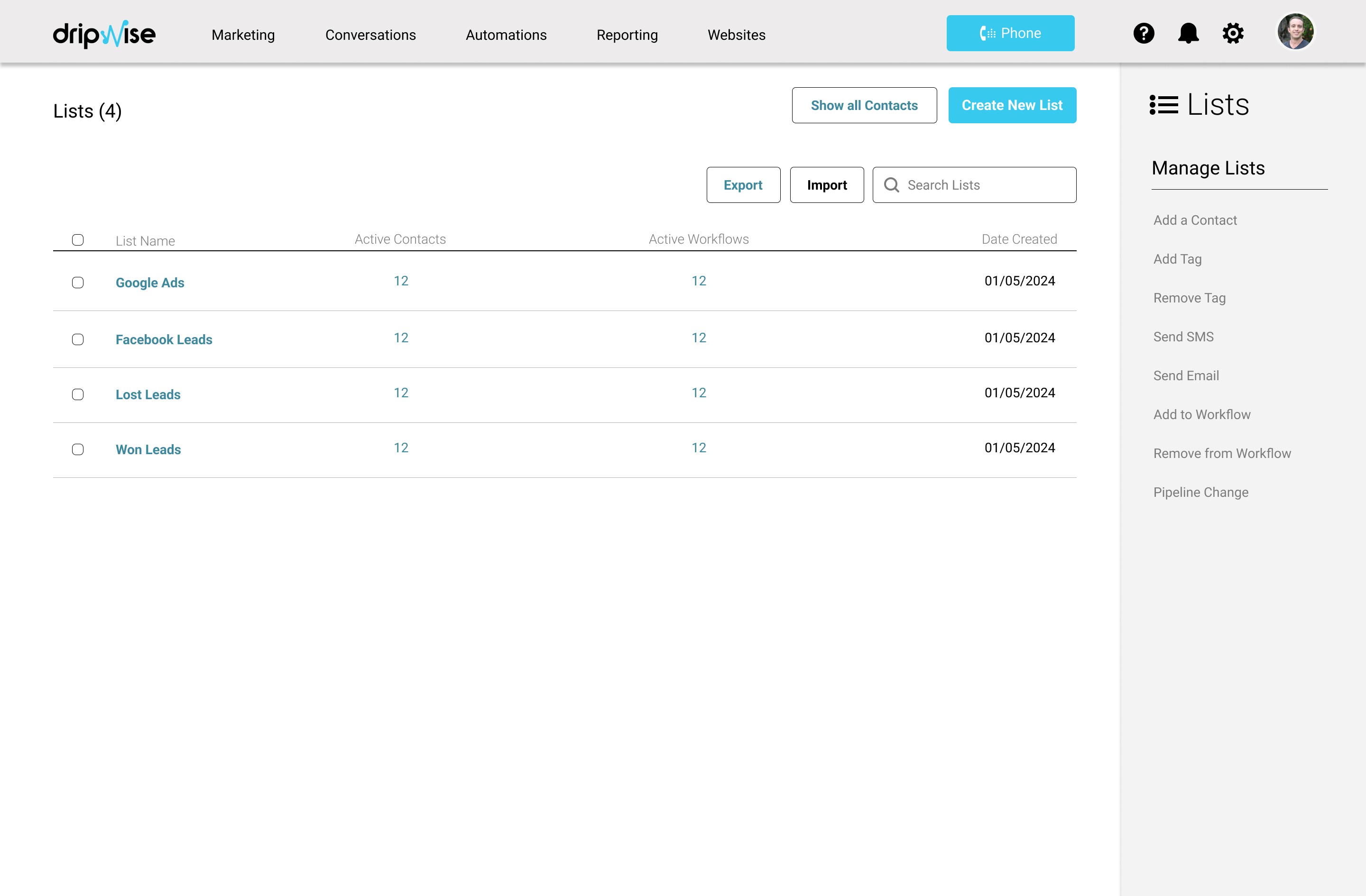
Task: Open the help question mark icon
Action: 1143,33
